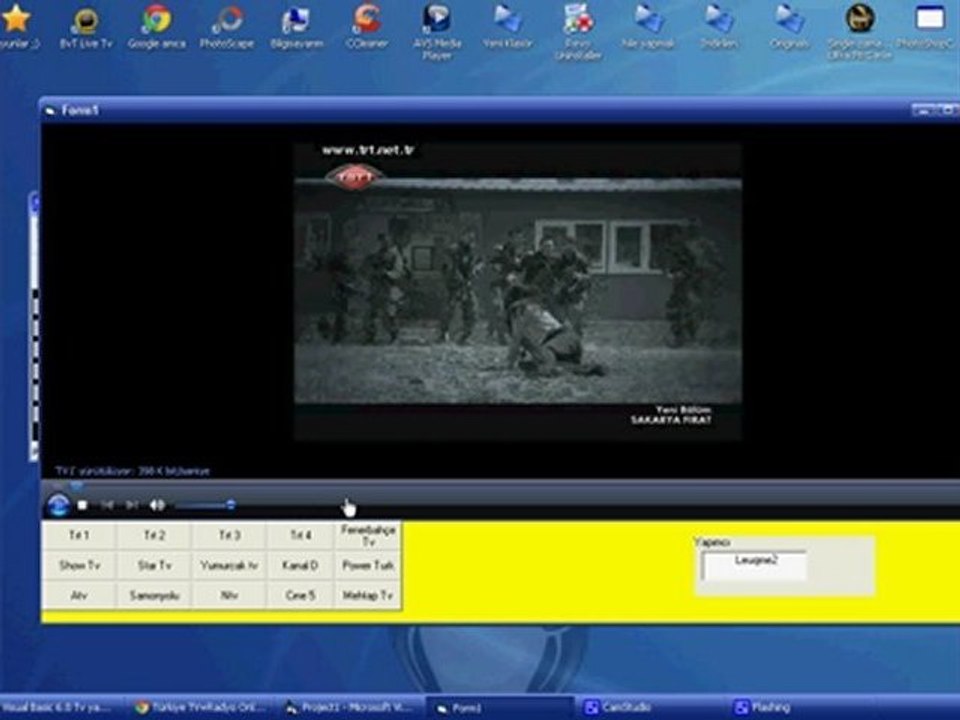Select the Fenerbahçe Tv channel button
Viewport: 960px width, 720px height.
(368, 536)
